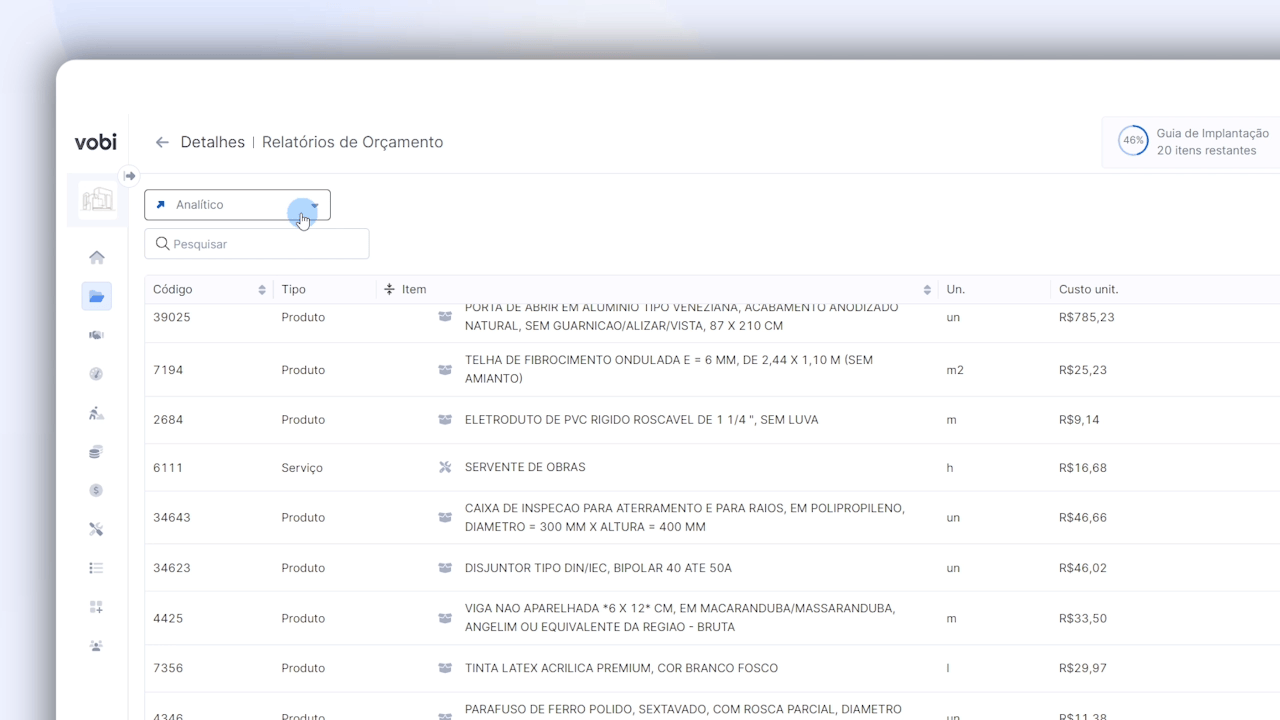
Task: Click the product icon for PORTA DE ABRIR
Action: pyautogui.click(x=445, y=317)
